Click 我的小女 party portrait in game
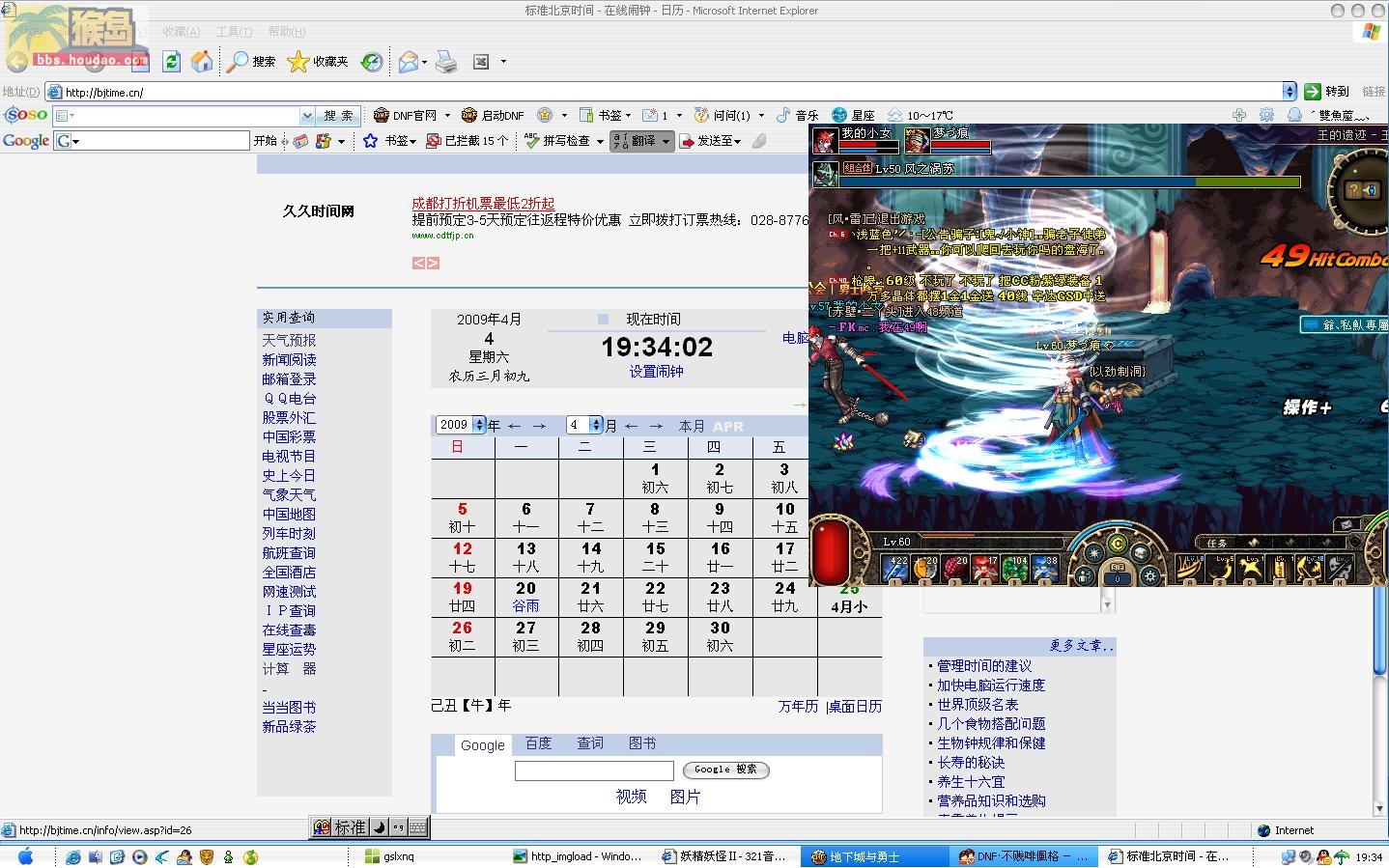 click(x=825, y=141)
